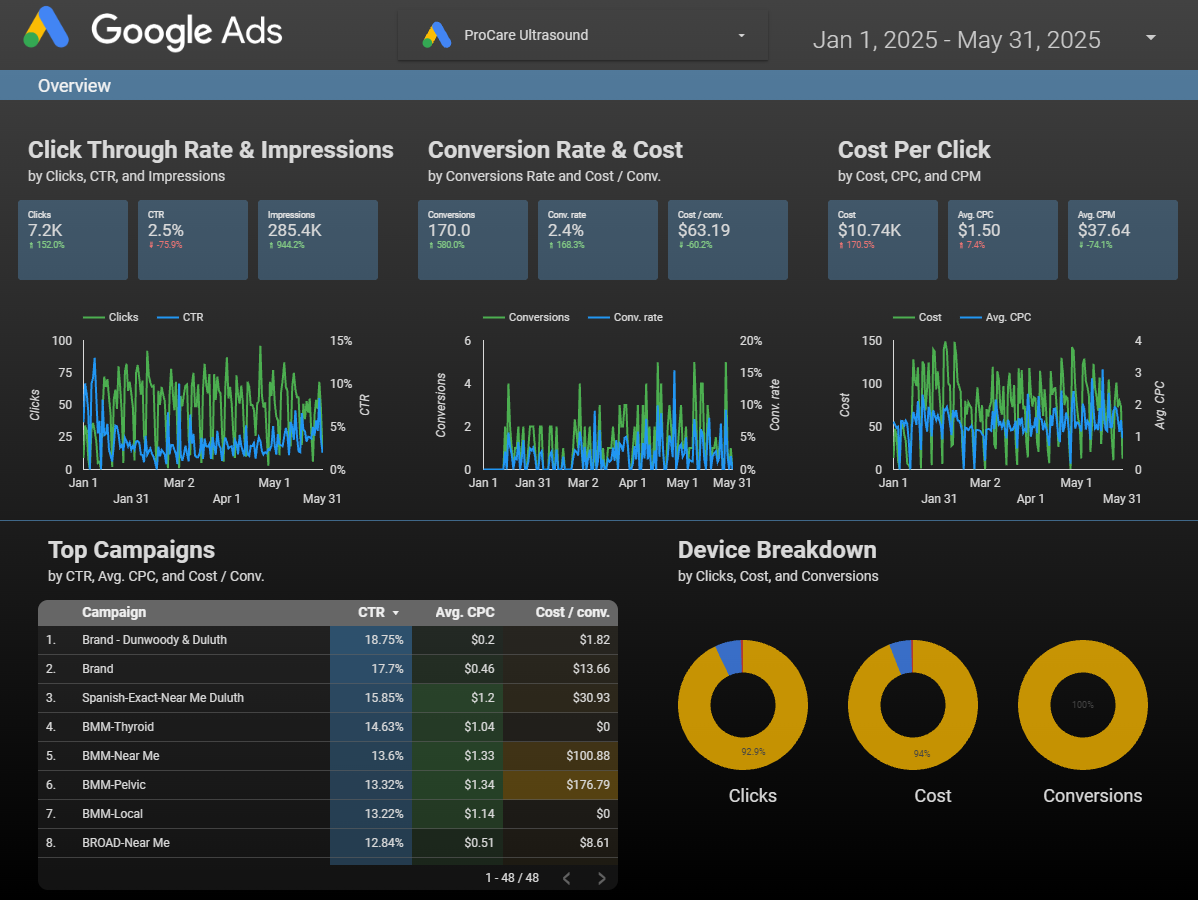
Task: Go to next page of campaigns table
Action: 601,878
